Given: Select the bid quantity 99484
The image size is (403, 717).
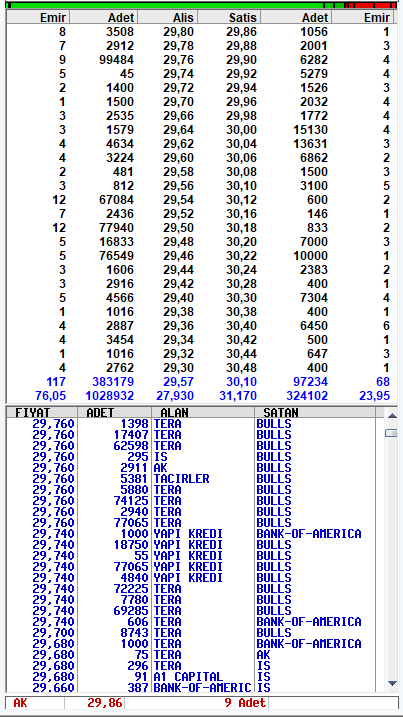Looking at the screenshot, I should (116, 60).
